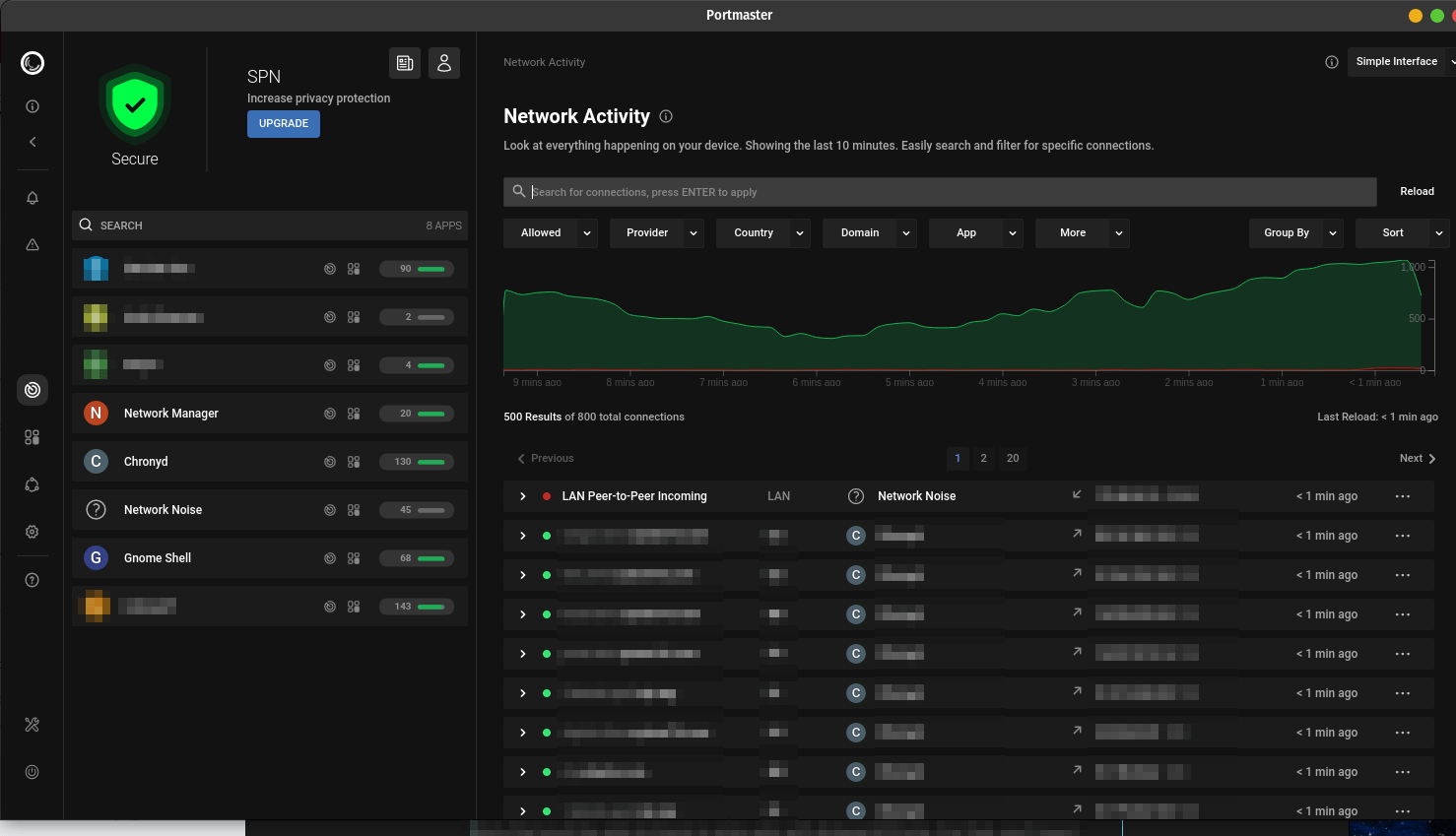Expand the LAN Peer-to-Peer Incoming connection row
Viewport: 1456px width, 836px height.
(x=523, y=496)
